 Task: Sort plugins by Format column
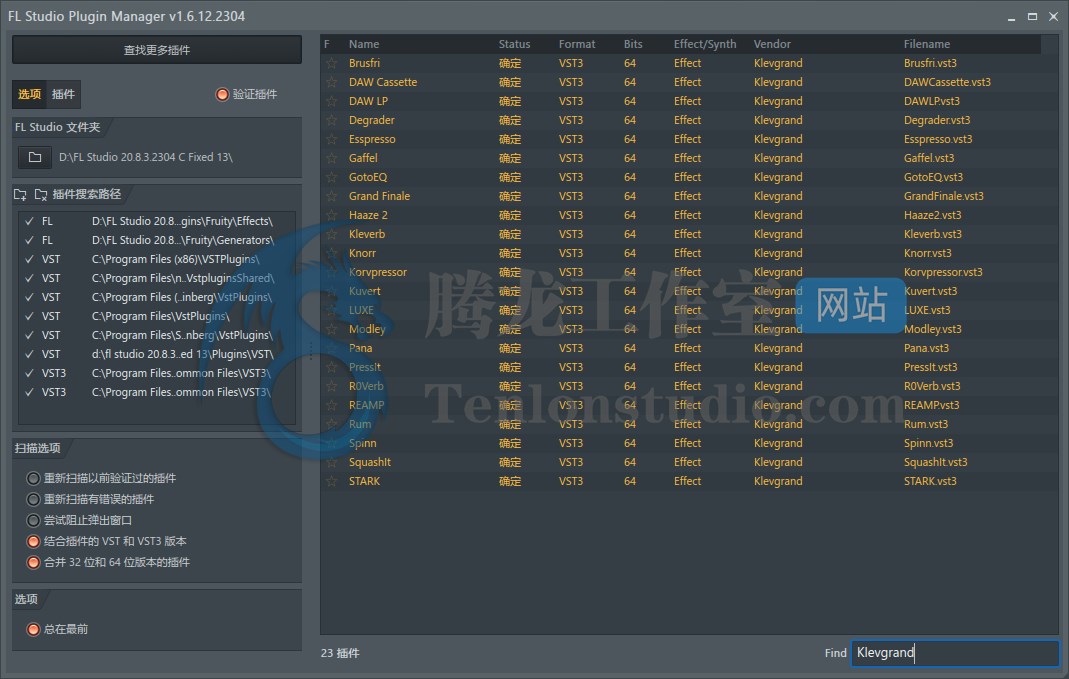point(577,44)
